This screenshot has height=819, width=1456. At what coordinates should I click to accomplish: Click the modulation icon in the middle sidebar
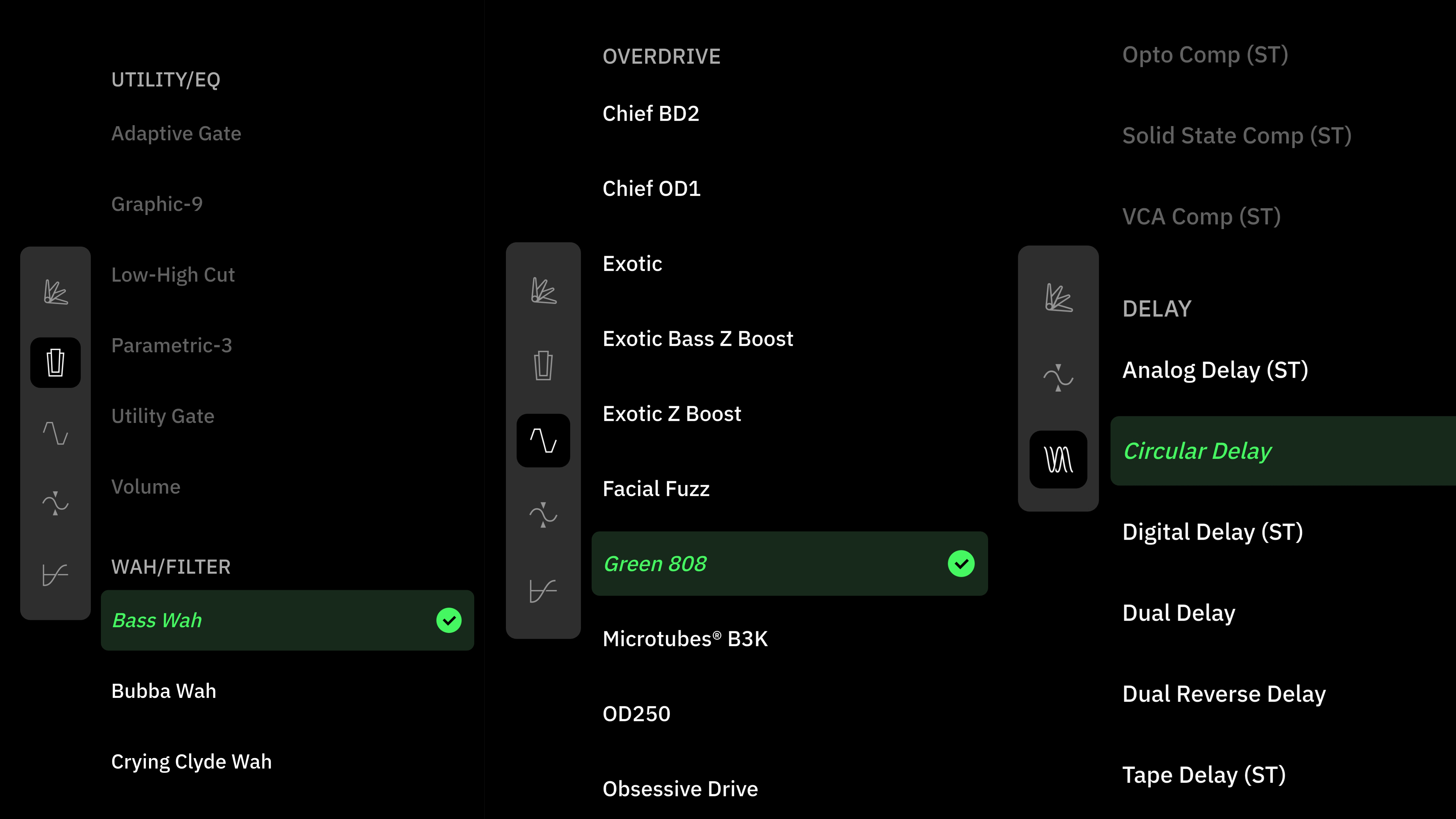543,515
